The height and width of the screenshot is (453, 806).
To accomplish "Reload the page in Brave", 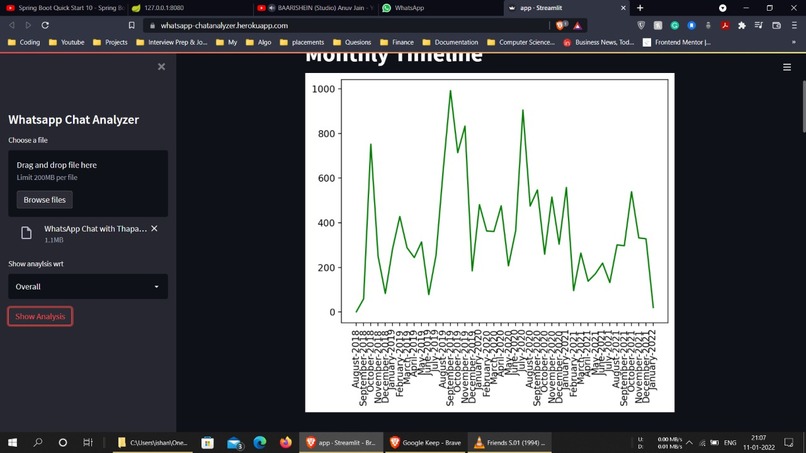I will [x=45, y=25].
